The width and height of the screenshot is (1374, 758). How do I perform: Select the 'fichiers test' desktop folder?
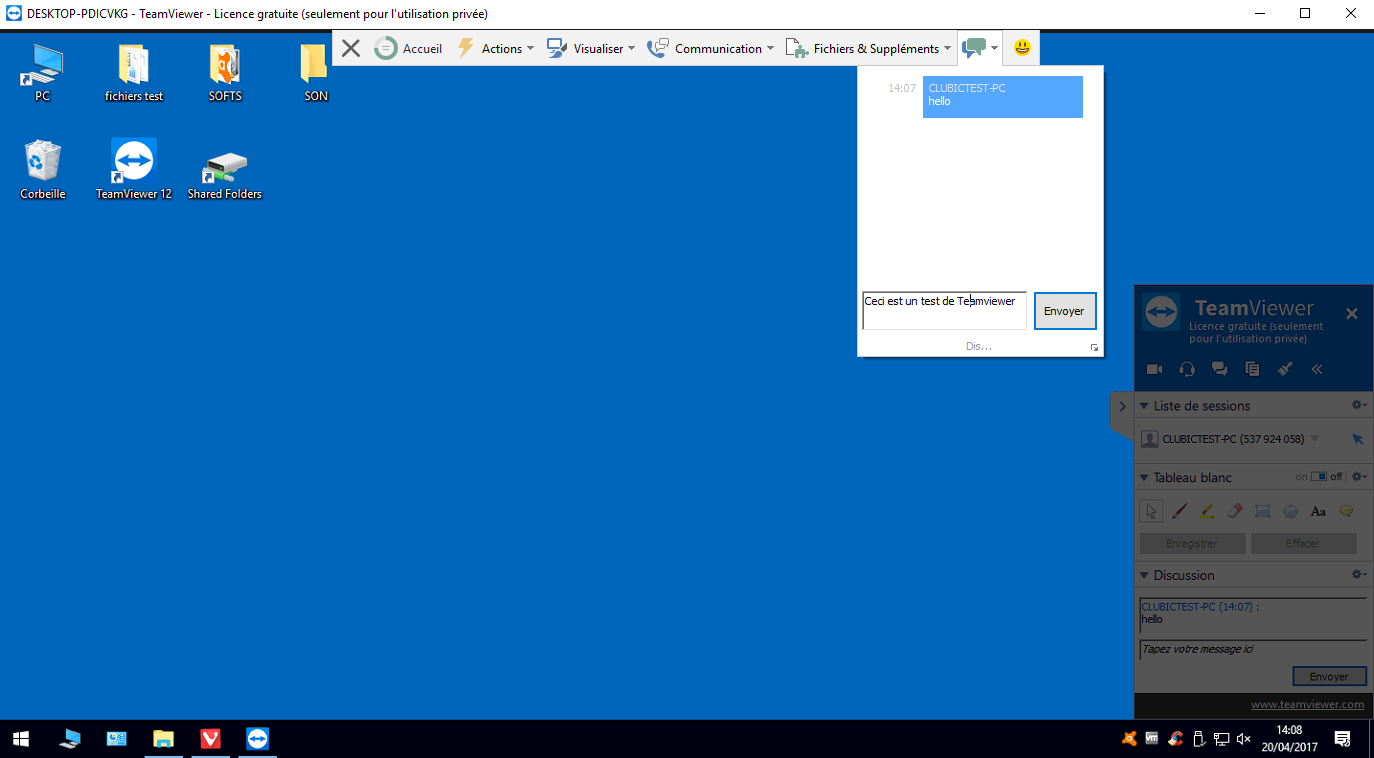click(134, 74)
